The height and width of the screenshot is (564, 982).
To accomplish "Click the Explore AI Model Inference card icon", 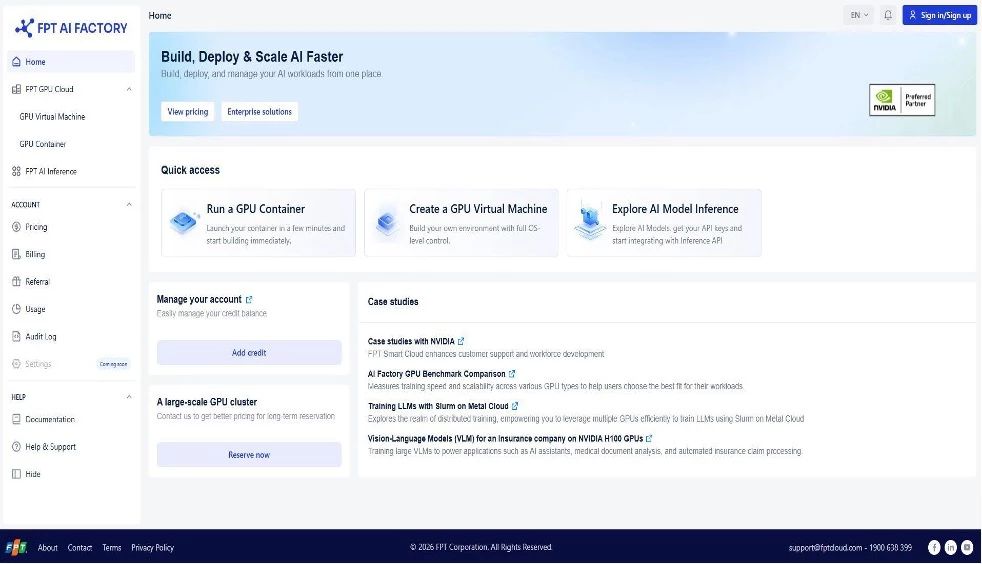I will point(590,220).
